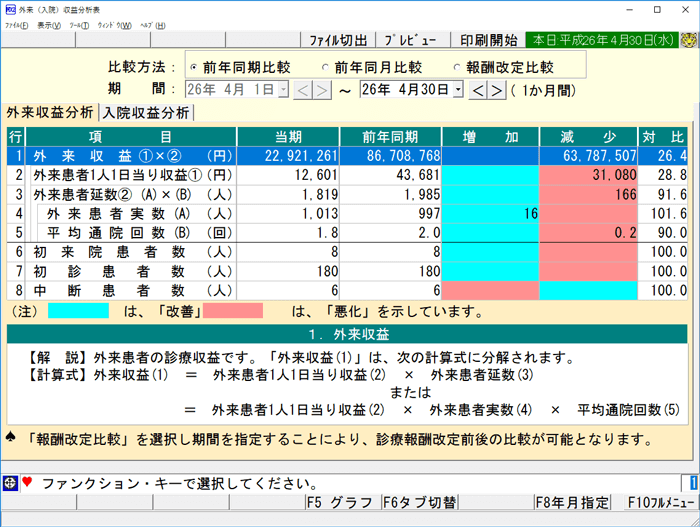Switch to 入院収益分析 tab

click(146, 112)
